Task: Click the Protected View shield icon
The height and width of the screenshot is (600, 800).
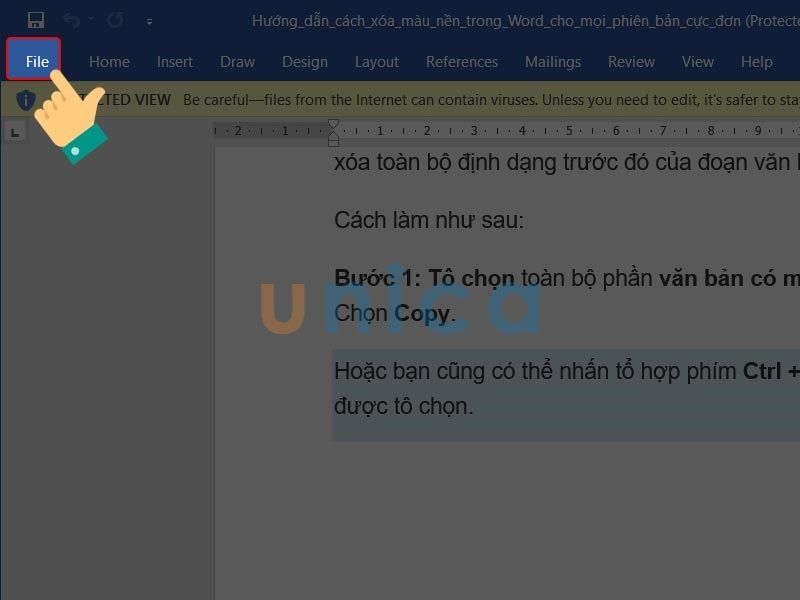Action: click(24, 99)
